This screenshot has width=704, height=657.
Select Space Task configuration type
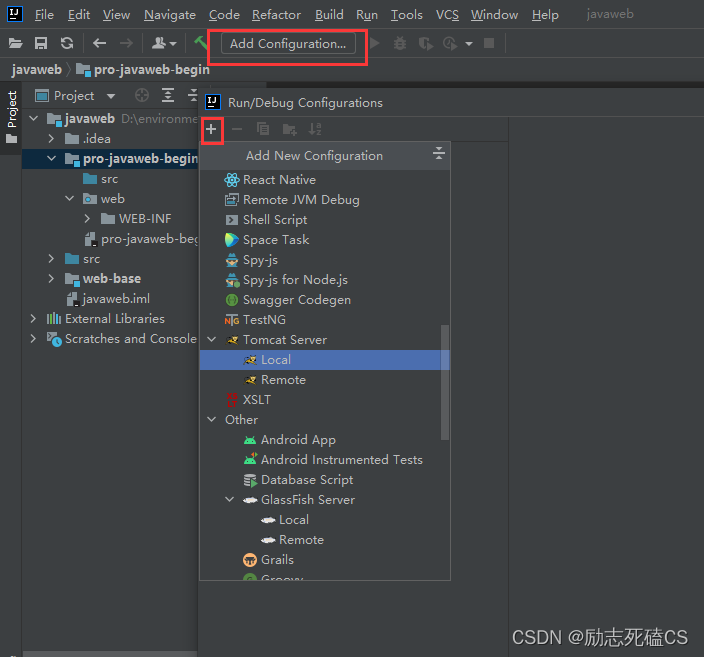325,240
